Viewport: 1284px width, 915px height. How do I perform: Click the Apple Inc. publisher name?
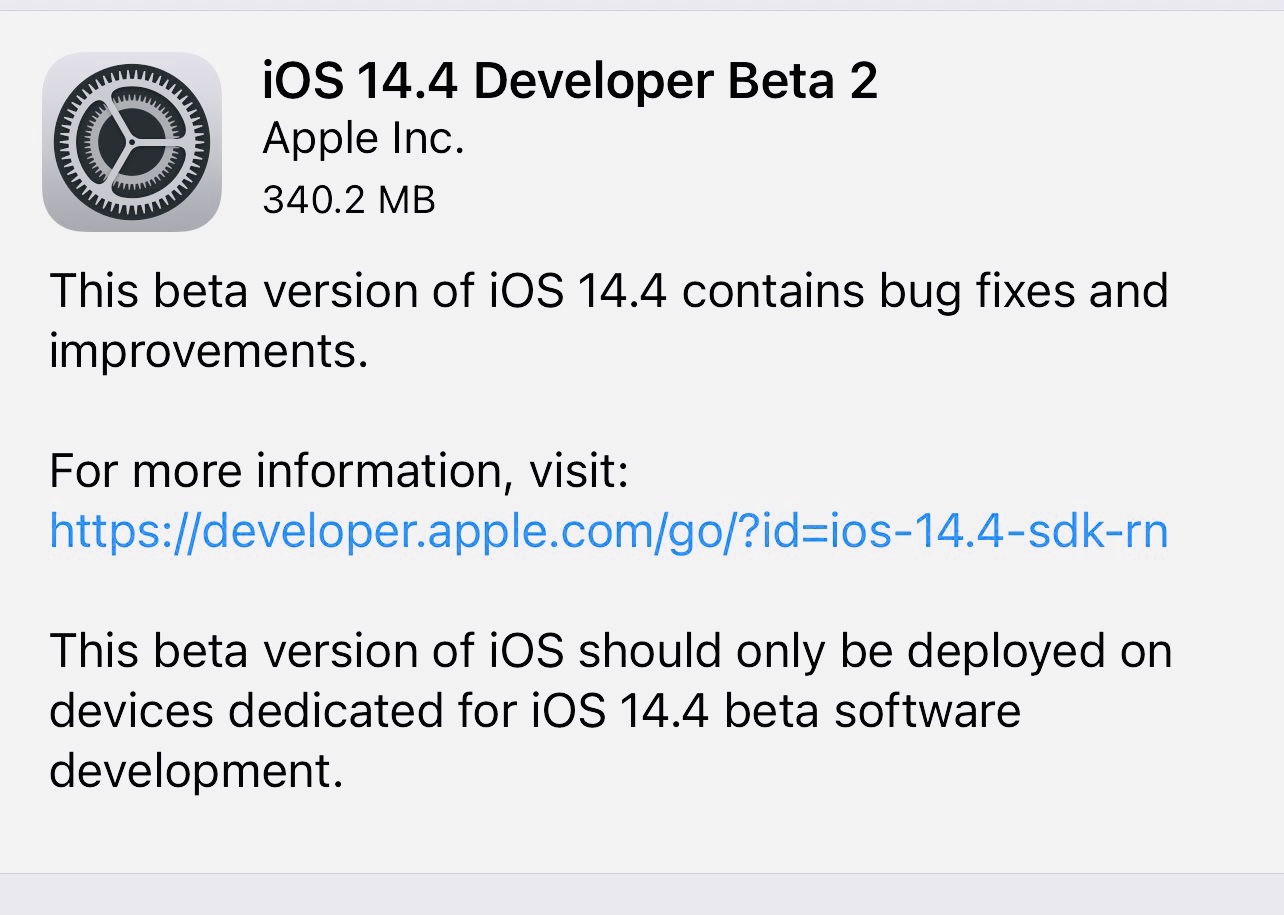[x=363, y=141]
